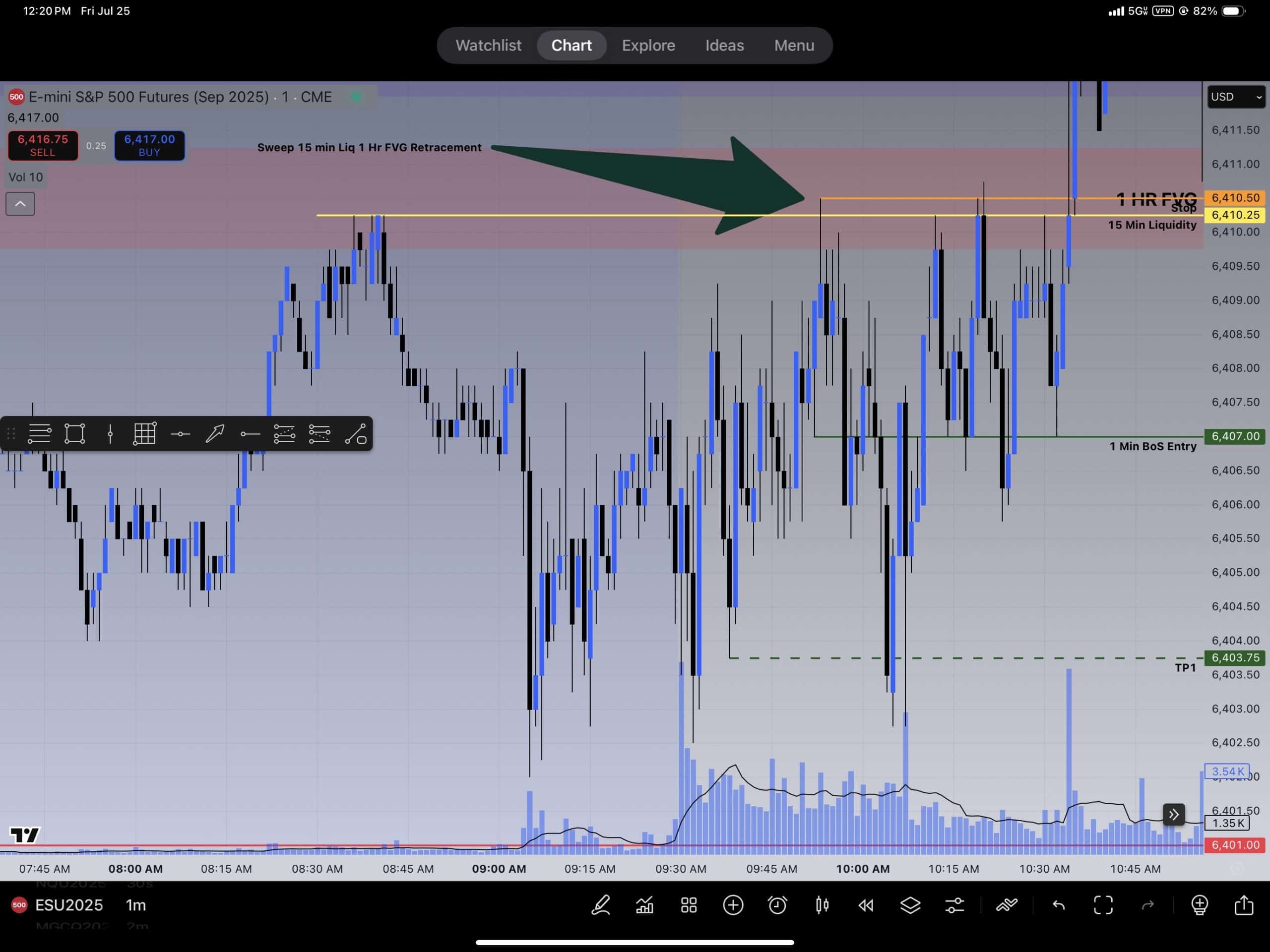
Task: Redo the last undone action
Action: pos(1147,905)
